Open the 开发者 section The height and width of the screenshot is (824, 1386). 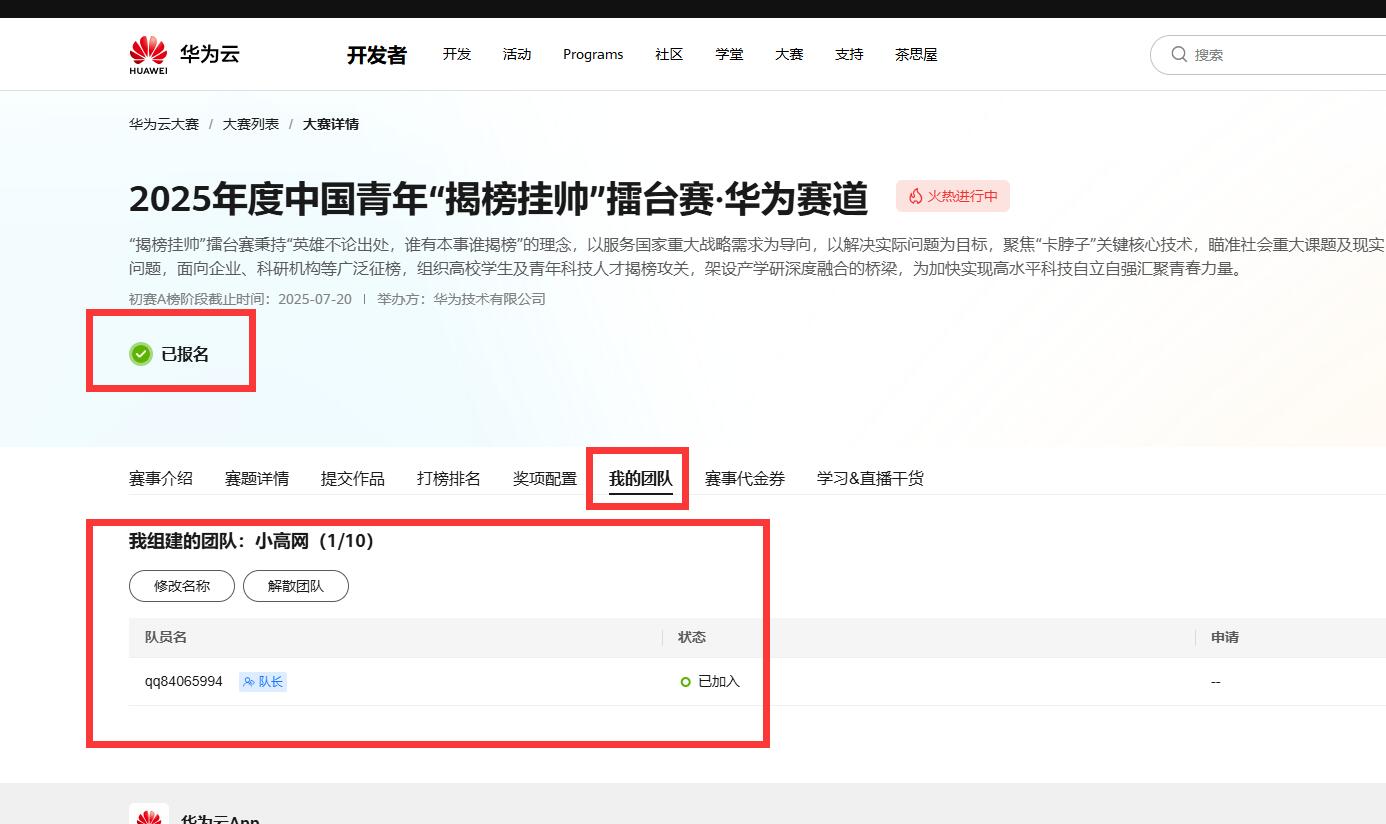(x=377, y=55)
